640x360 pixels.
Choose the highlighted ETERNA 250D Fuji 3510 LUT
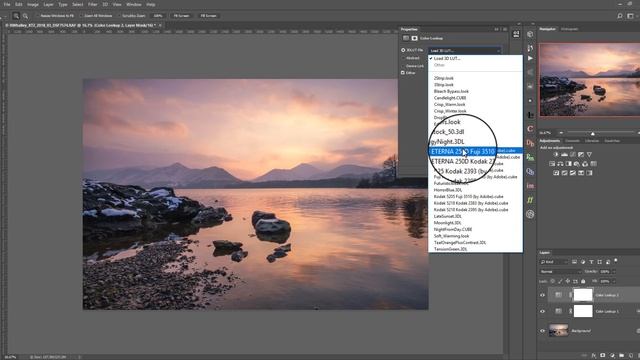(476, 151)
